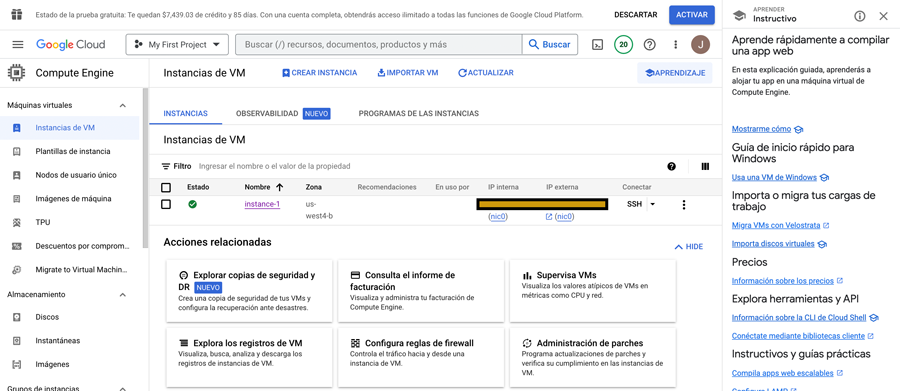Click the IP interna nic0 link
This screenshot has height=391, width=900.
(498, 216)
